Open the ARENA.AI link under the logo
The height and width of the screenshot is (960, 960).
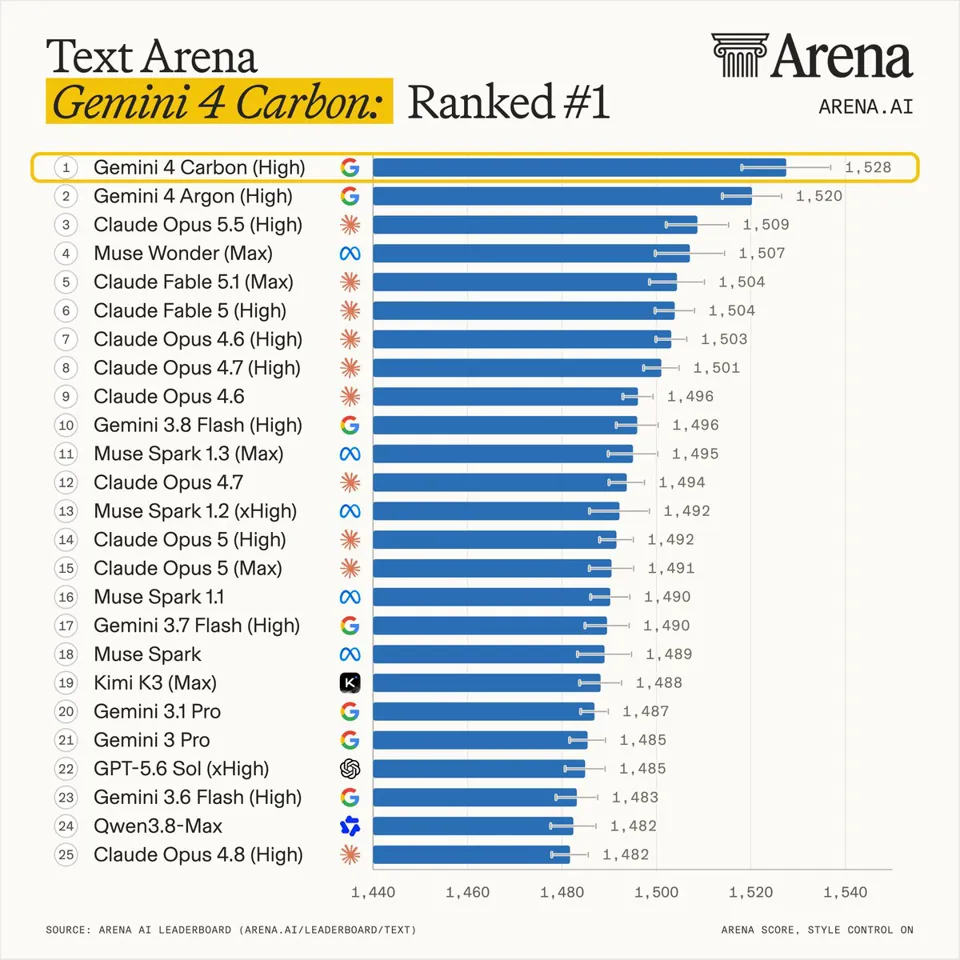click(x=866, y=107)
